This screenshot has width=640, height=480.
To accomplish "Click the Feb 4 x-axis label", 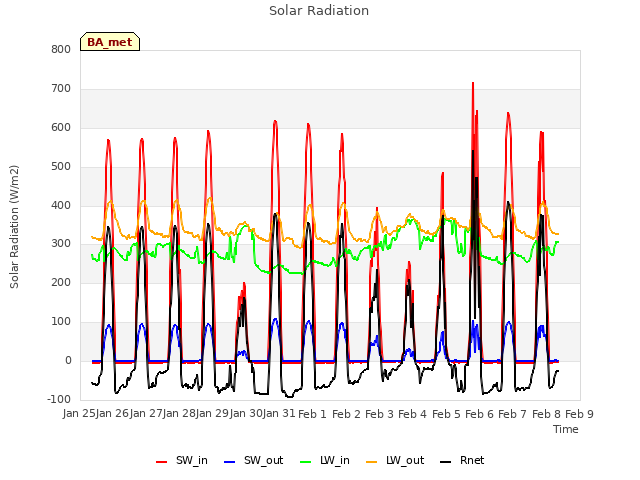I will [412, 414].
